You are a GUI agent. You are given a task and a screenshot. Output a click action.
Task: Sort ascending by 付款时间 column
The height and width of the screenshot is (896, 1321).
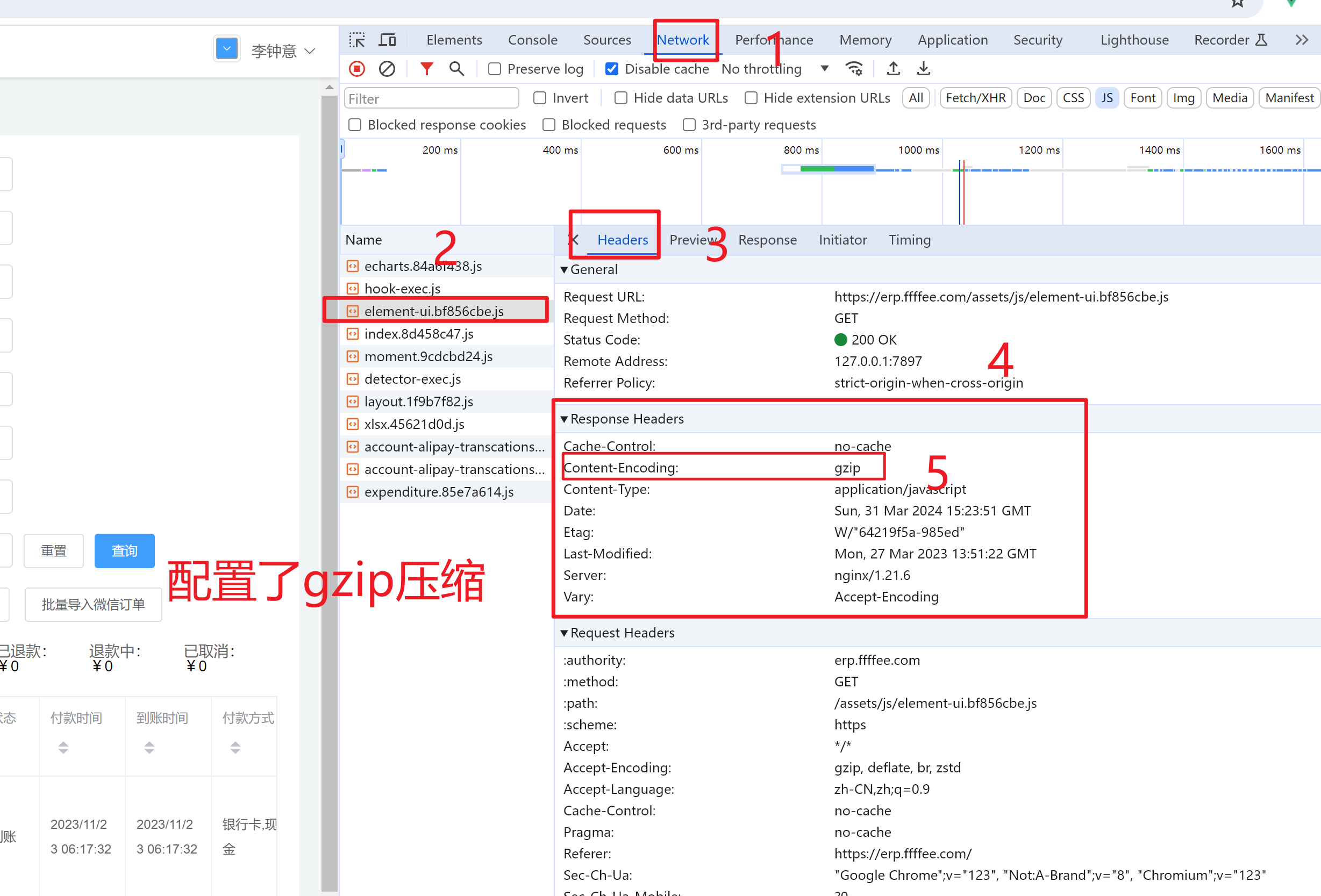[63, 743]
